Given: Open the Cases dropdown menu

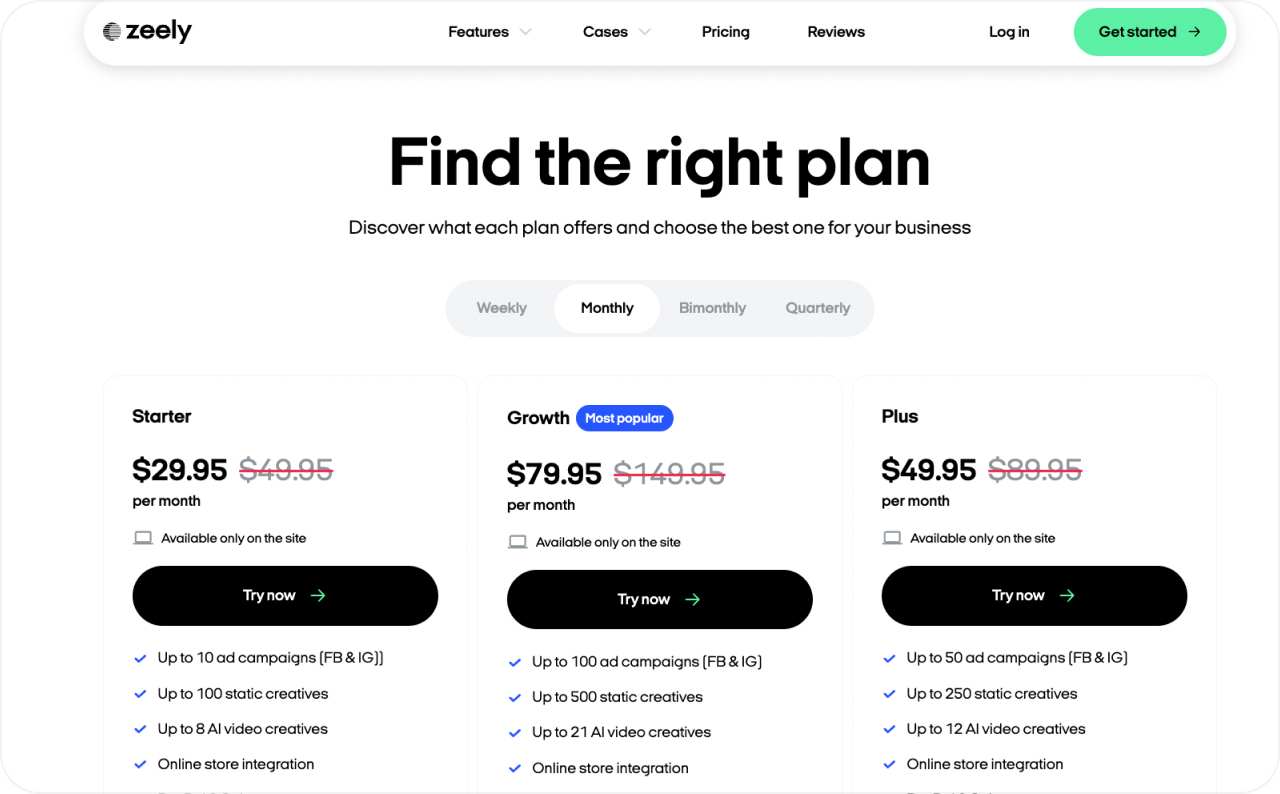Looking at the screenshot, I should (615, 31).
